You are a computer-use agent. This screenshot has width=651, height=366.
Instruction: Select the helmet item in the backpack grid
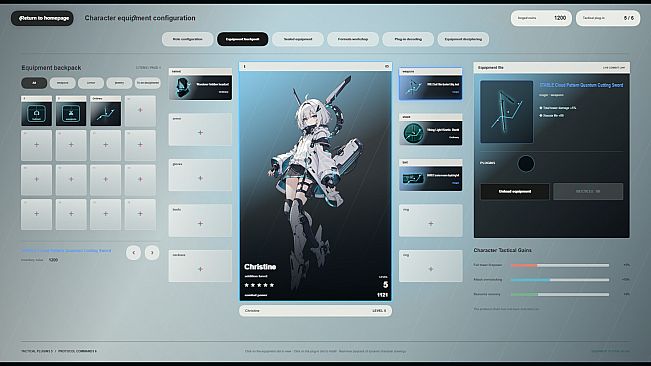(37, 111)
